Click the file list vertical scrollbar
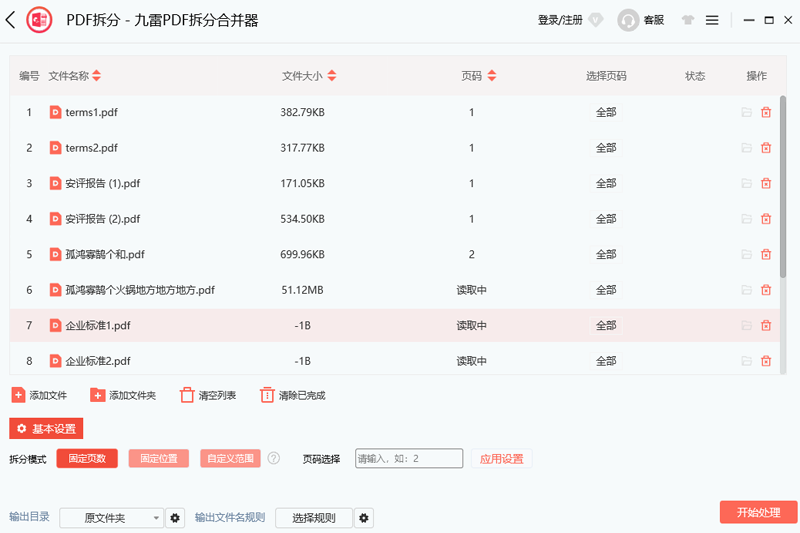800x533 pixels. click(x=783, y=187)
